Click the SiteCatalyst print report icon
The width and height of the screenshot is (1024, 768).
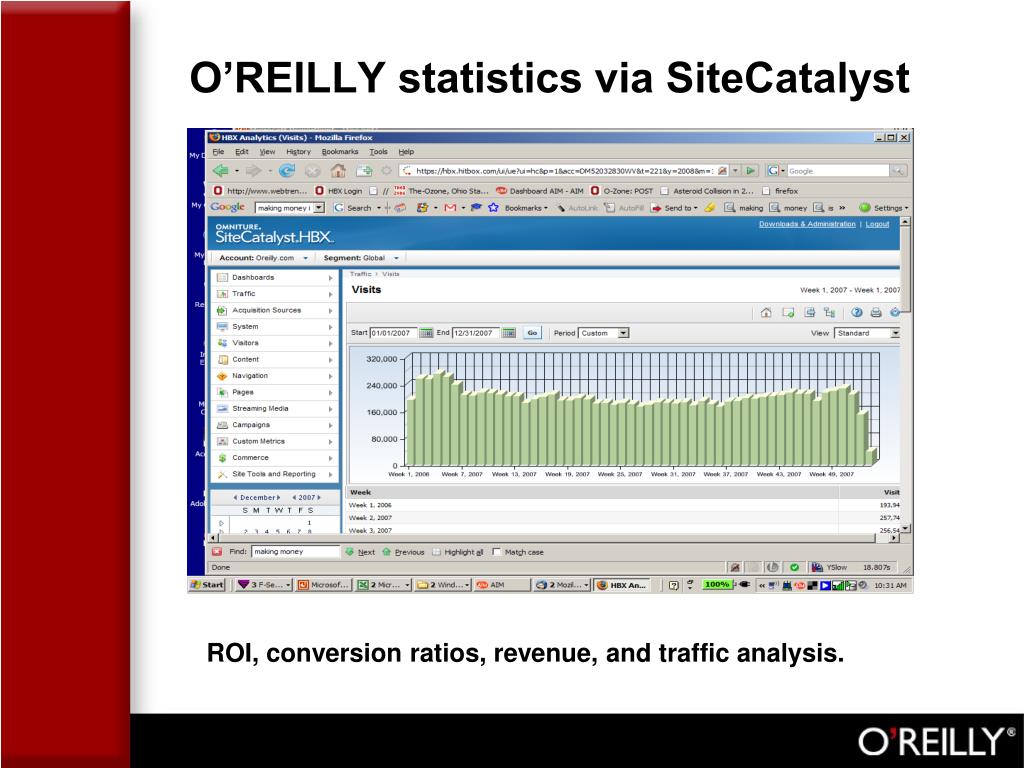(876, 313)
